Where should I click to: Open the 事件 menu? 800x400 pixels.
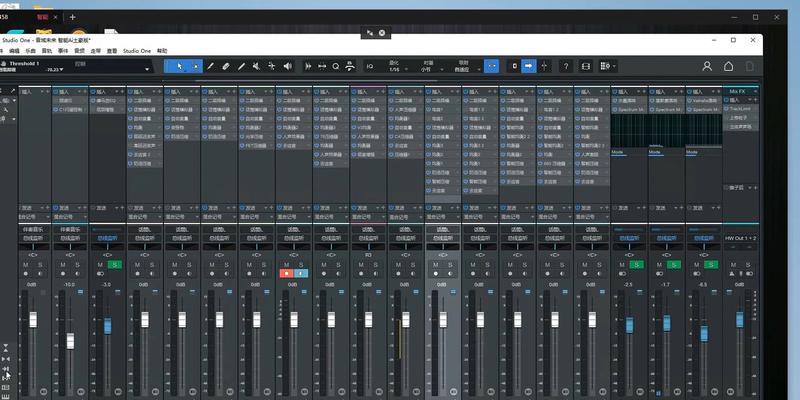tap(63, 51)
